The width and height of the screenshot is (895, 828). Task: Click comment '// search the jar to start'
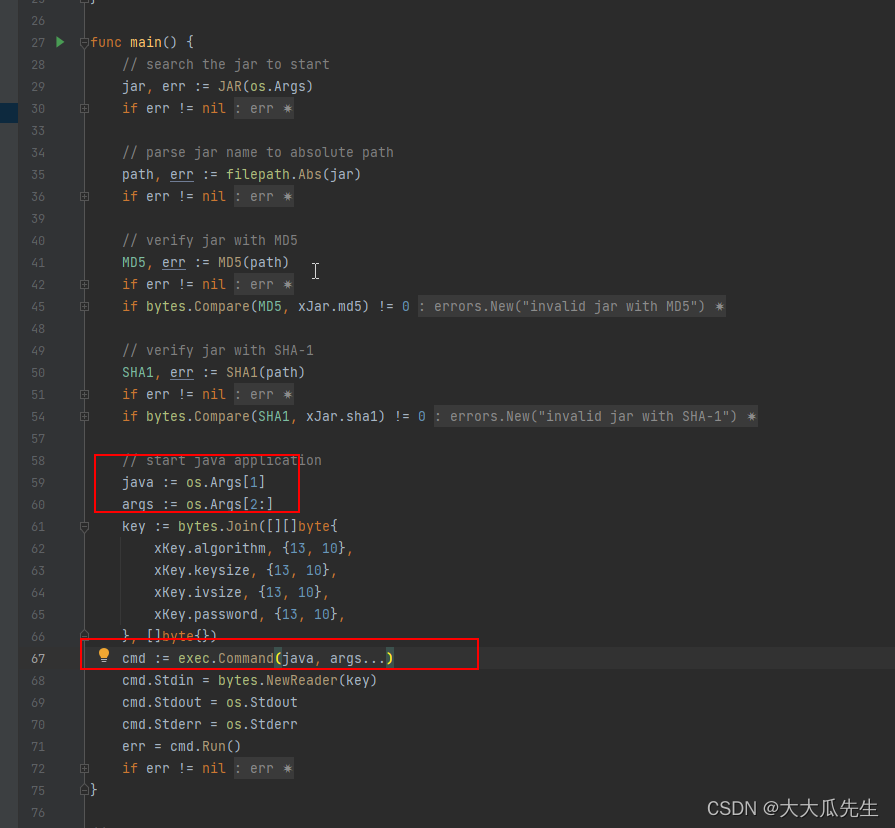pyautogui.click(x=226, y=64)
